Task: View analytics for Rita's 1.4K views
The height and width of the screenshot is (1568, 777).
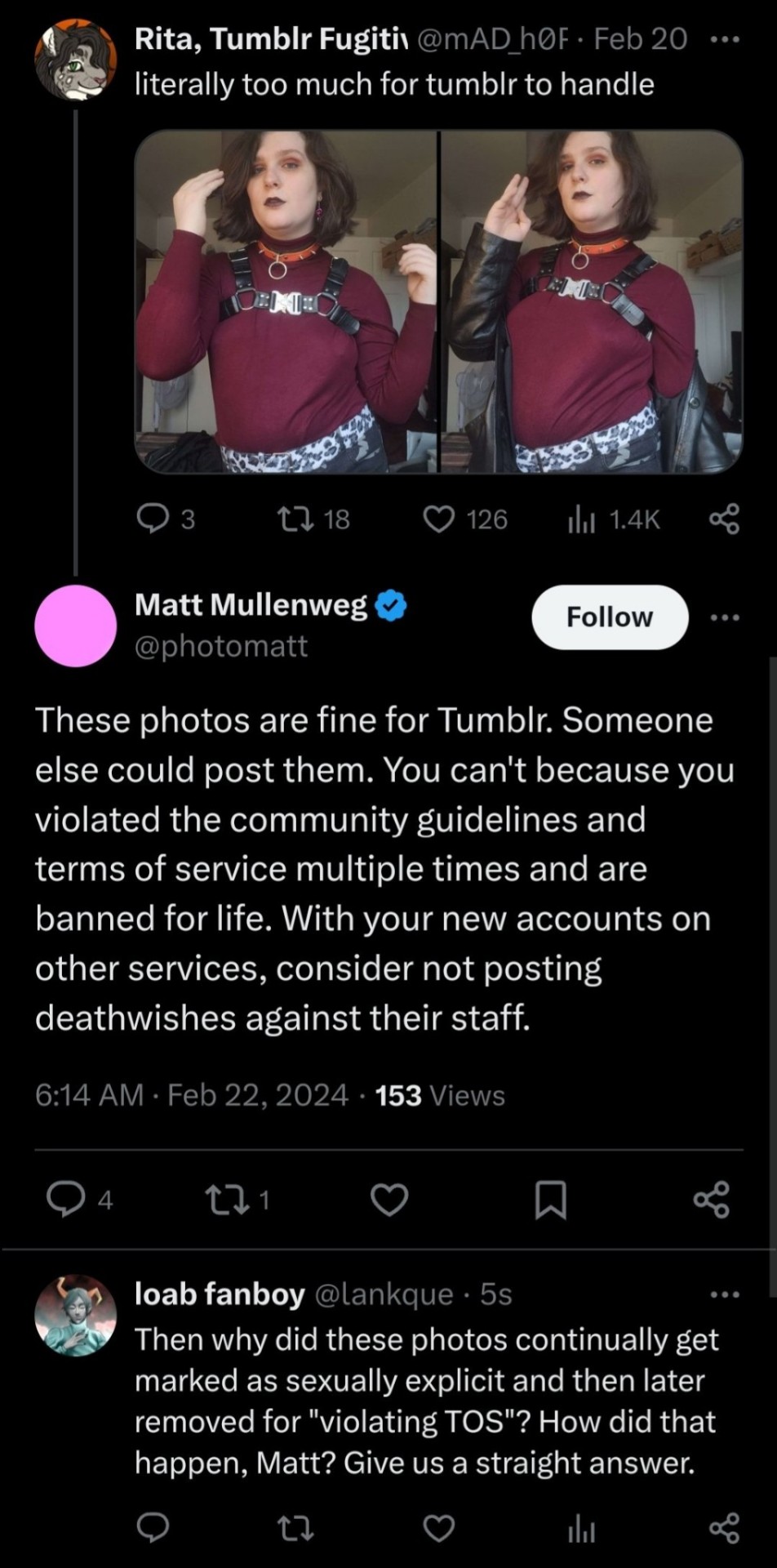Action: (581, 519)
